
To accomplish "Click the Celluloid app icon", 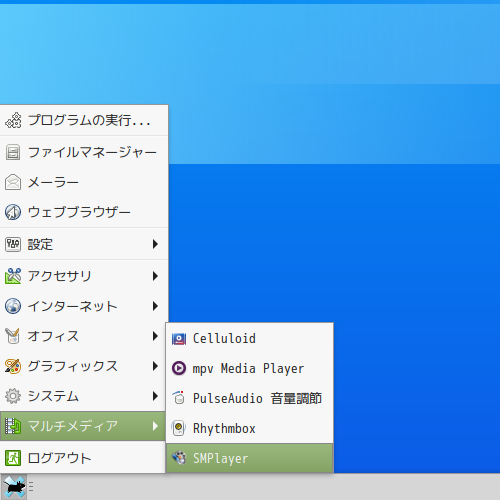I will pos(179,339).
